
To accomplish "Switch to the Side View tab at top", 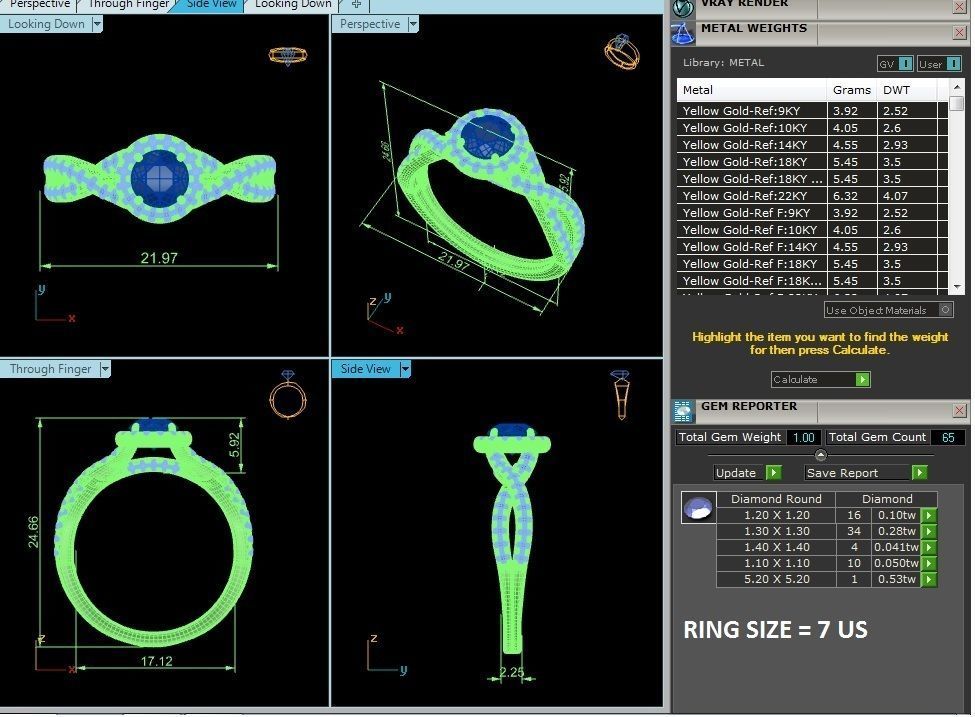I will click(x=211, y=4).
